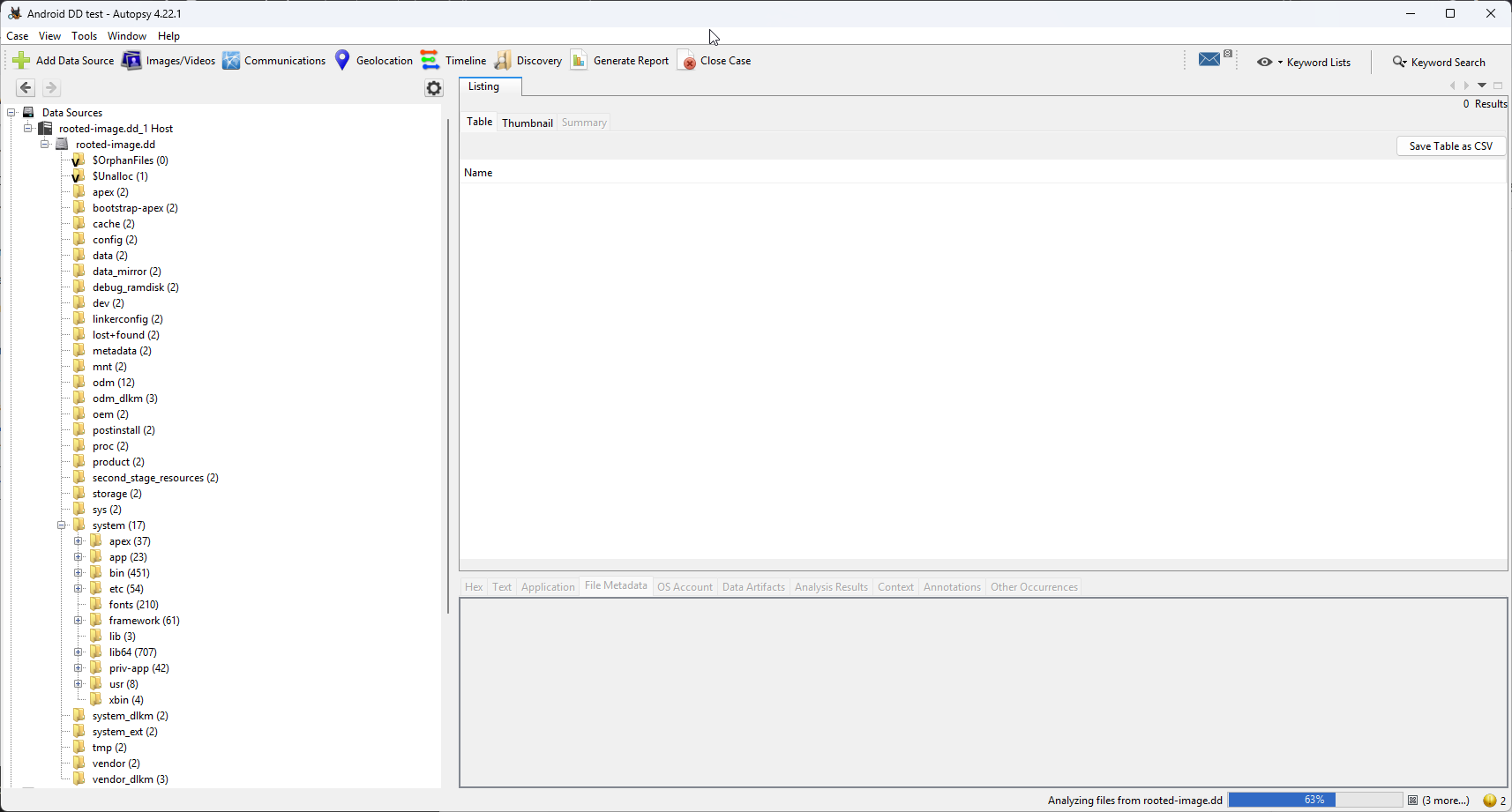This screenshot has height=812, width=1512.
Task: Click the file analysis progress bar
Action: [x=1314, y=800]
